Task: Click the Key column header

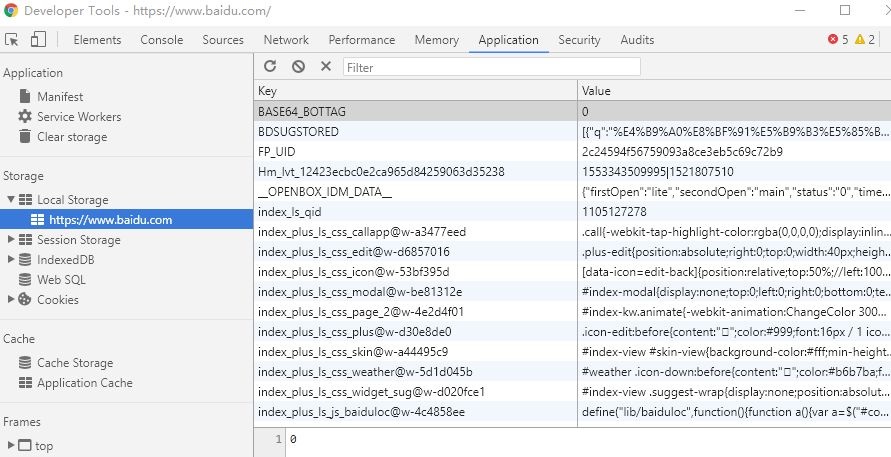Action: pos(415,91)
